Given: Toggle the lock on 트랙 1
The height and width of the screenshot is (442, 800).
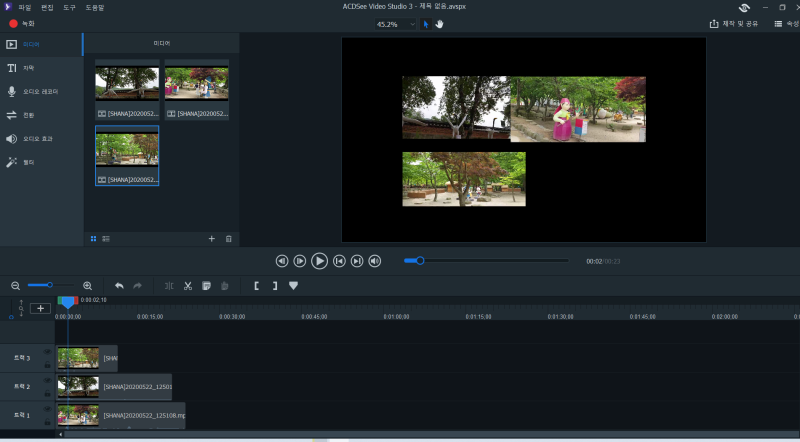Looking at the screenshot, I should coord(47,422).
